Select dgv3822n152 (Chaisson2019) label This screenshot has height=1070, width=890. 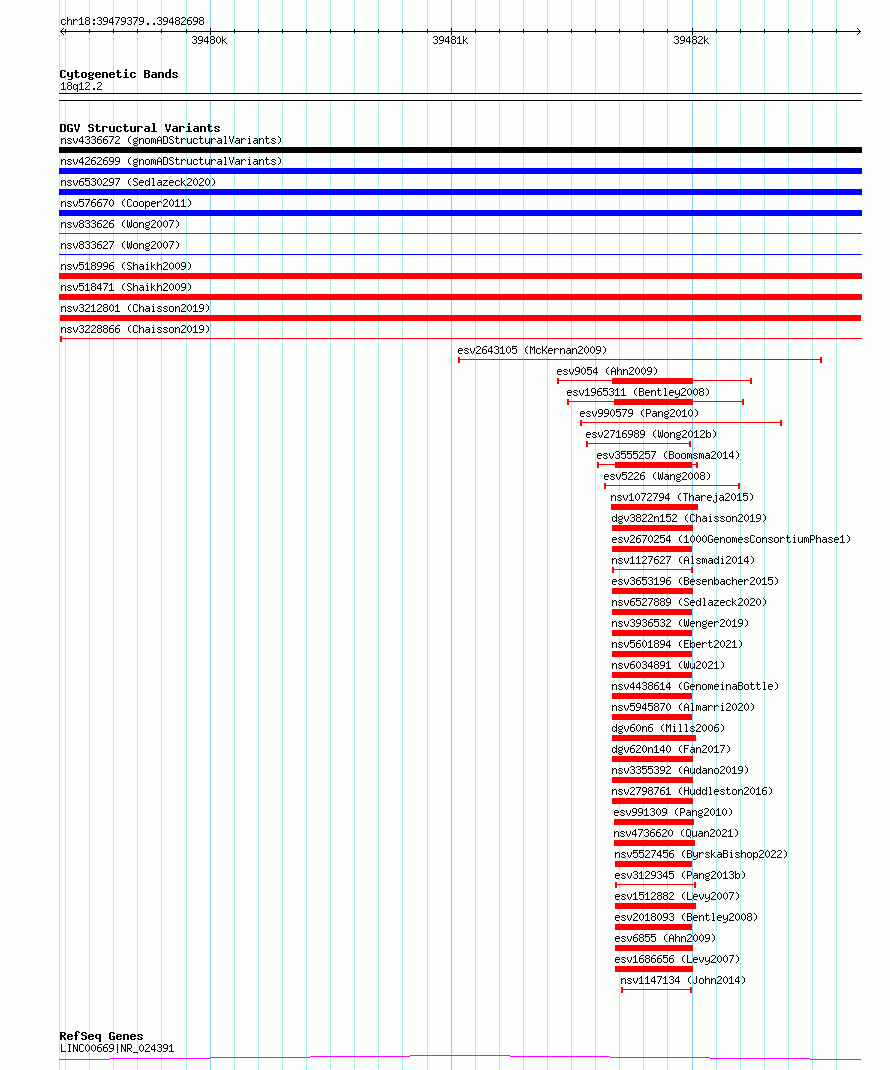point(689,519)
